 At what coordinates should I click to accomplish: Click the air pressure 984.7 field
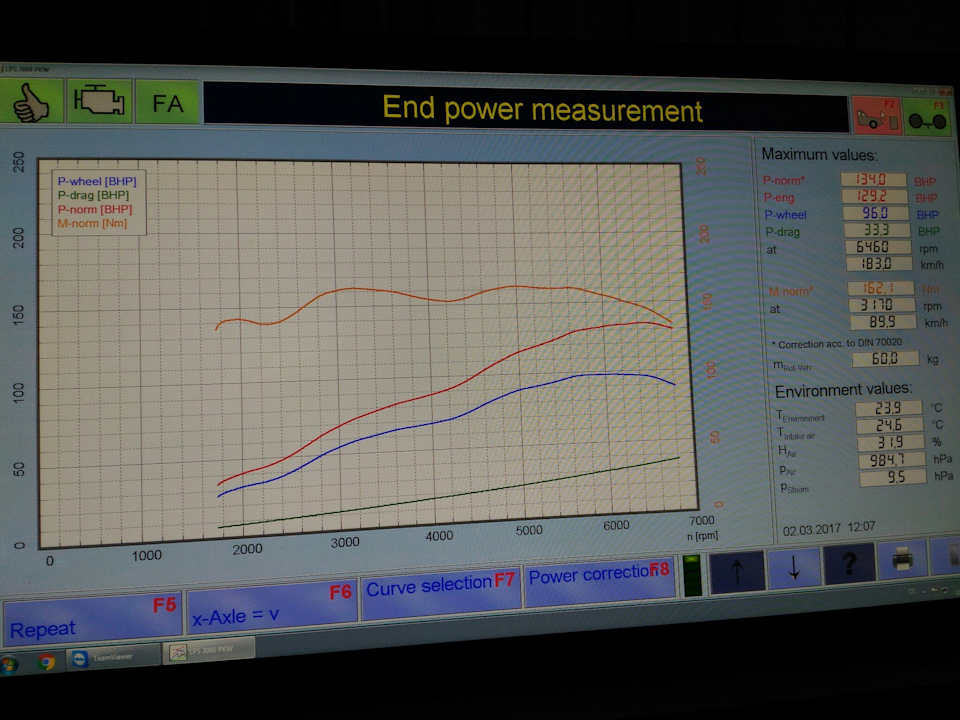pyautogui.click(x=892, y=460)
